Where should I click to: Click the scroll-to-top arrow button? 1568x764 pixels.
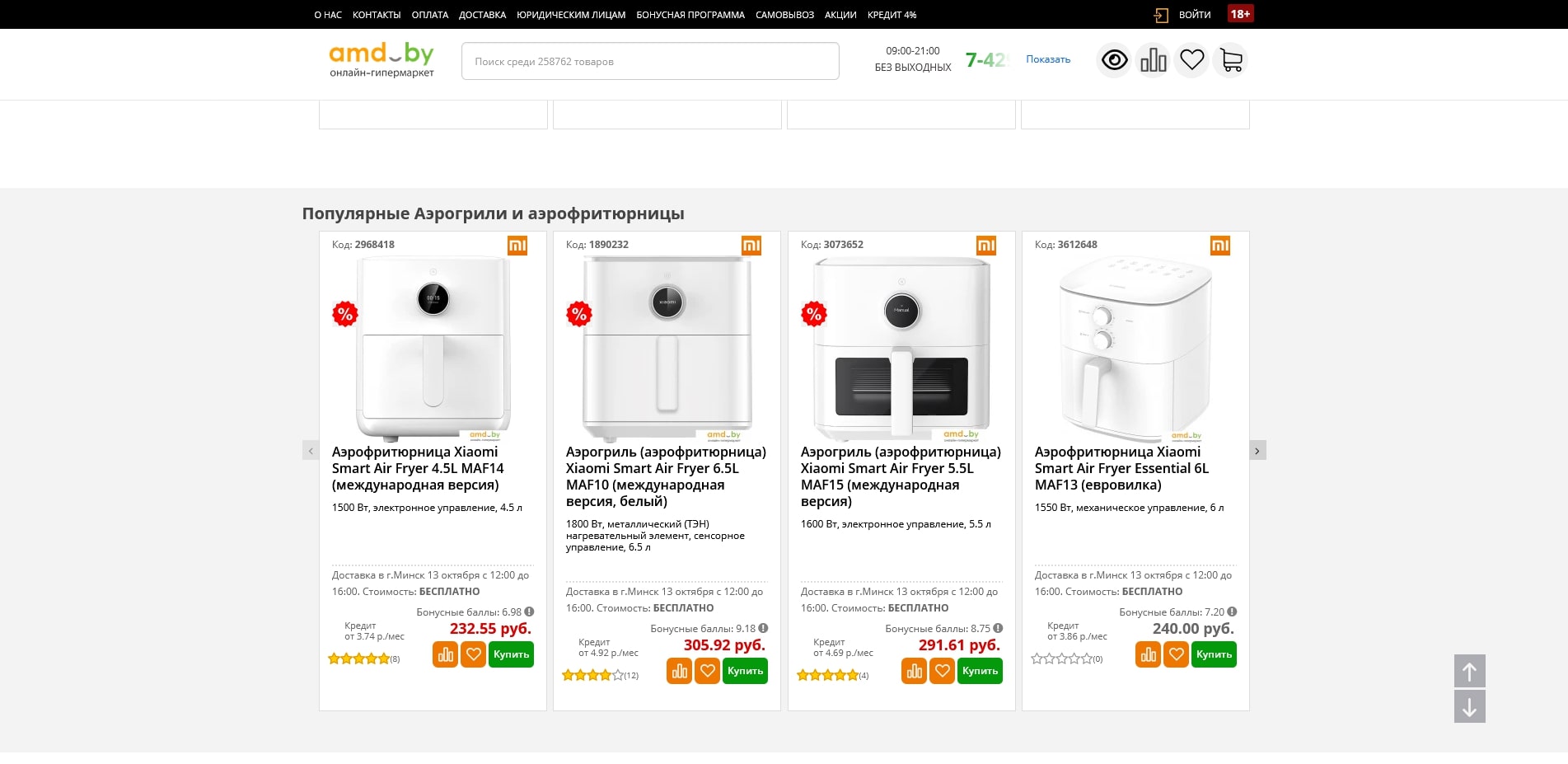coord(1469,671)
